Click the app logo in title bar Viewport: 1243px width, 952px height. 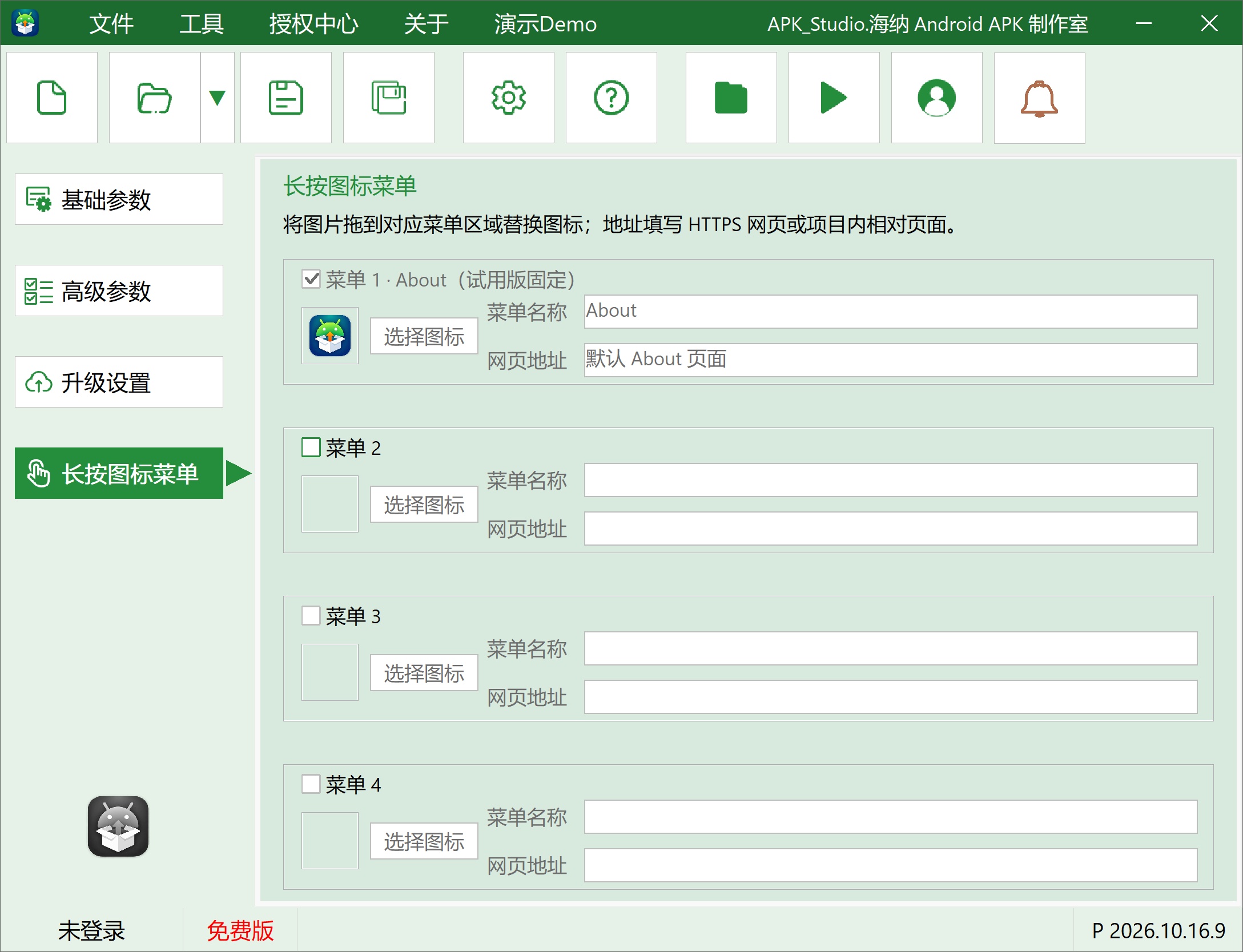[x=25, y=23]
